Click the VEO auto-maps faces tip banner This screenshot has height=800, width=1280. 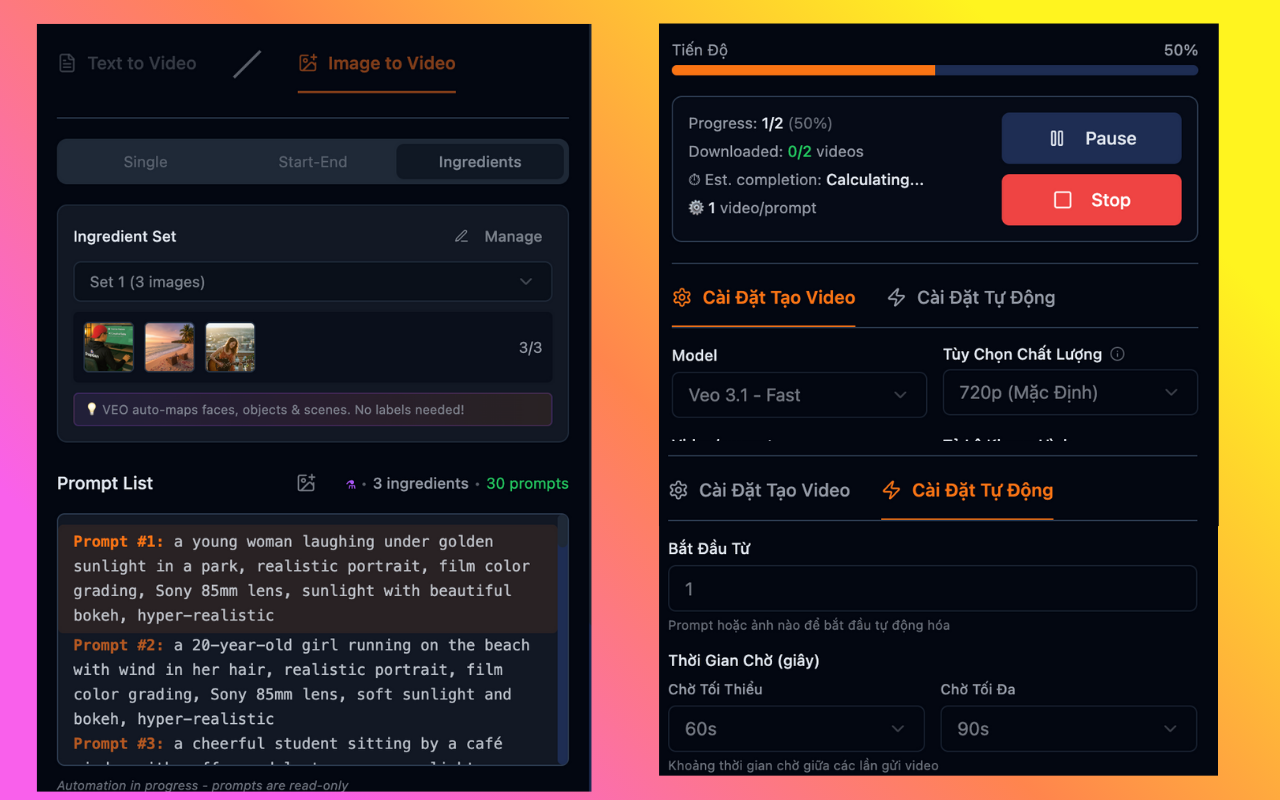[312, 410]
